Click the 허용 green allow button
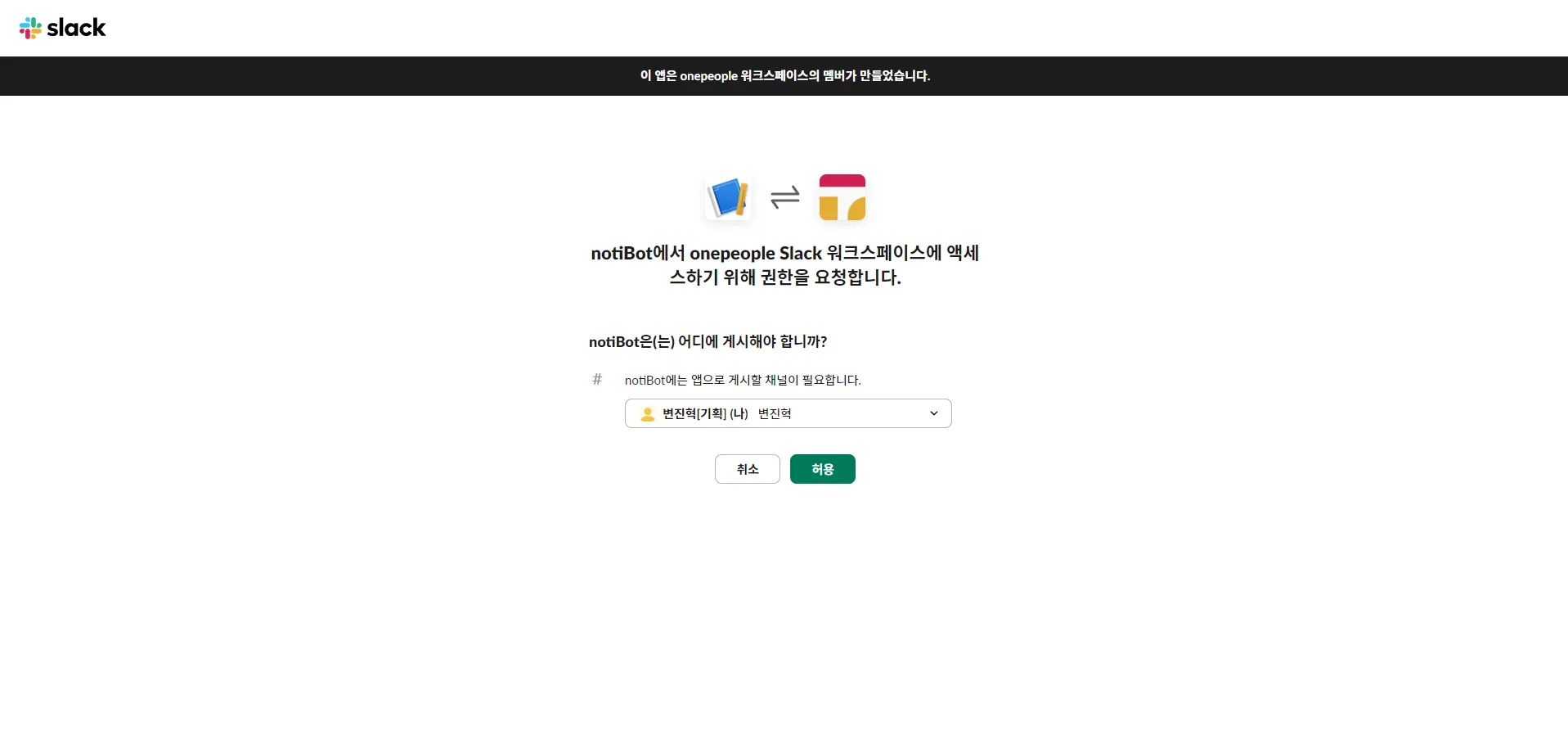Screen dimensions: 1568x744 point(823,469)
